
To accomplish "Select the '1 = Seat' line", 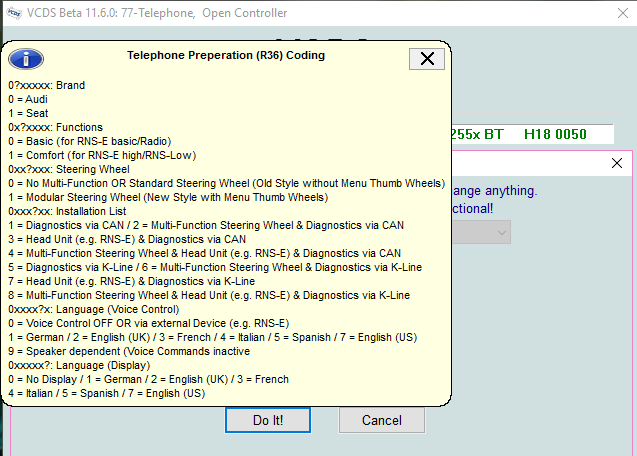I will click(28, 113).
